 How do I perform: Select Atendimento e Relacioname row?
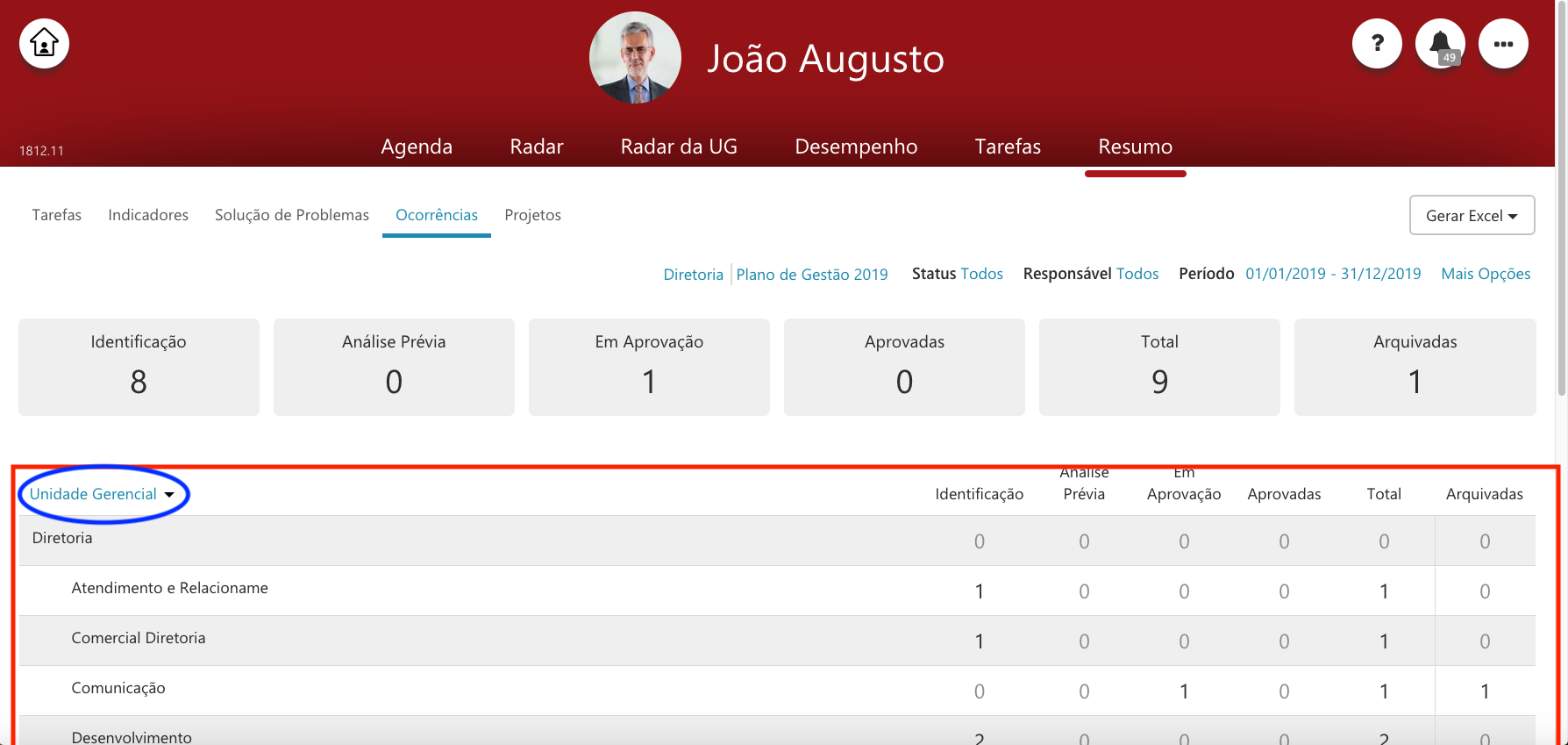point(777,591)
